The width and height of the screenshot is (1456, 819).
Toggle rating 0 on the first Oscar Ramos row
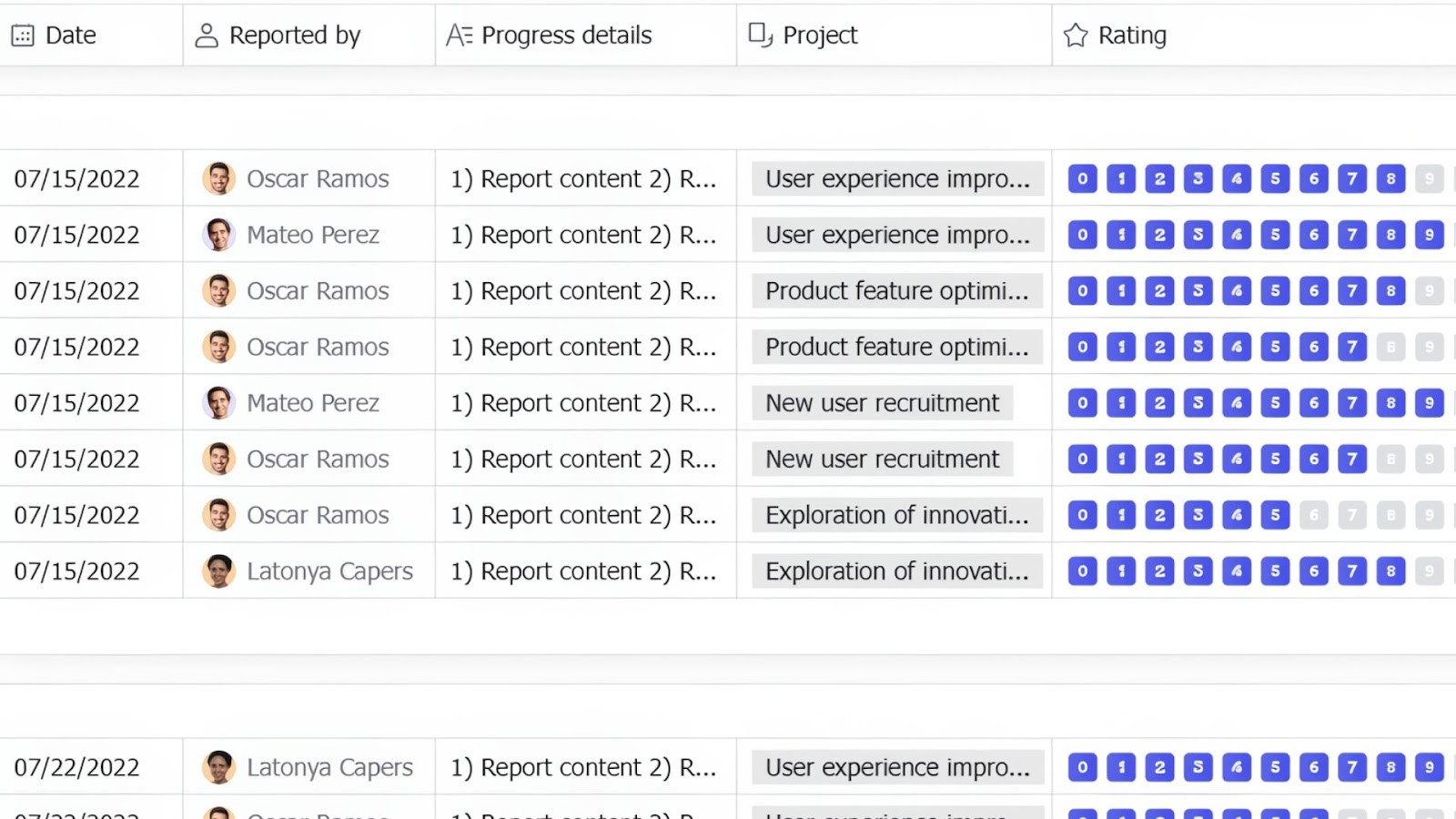[x=1082, y=178]
